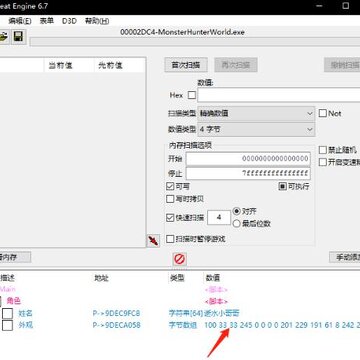Select the 姓名 entry description
This screenshot has width=360, height=360.
25,313
